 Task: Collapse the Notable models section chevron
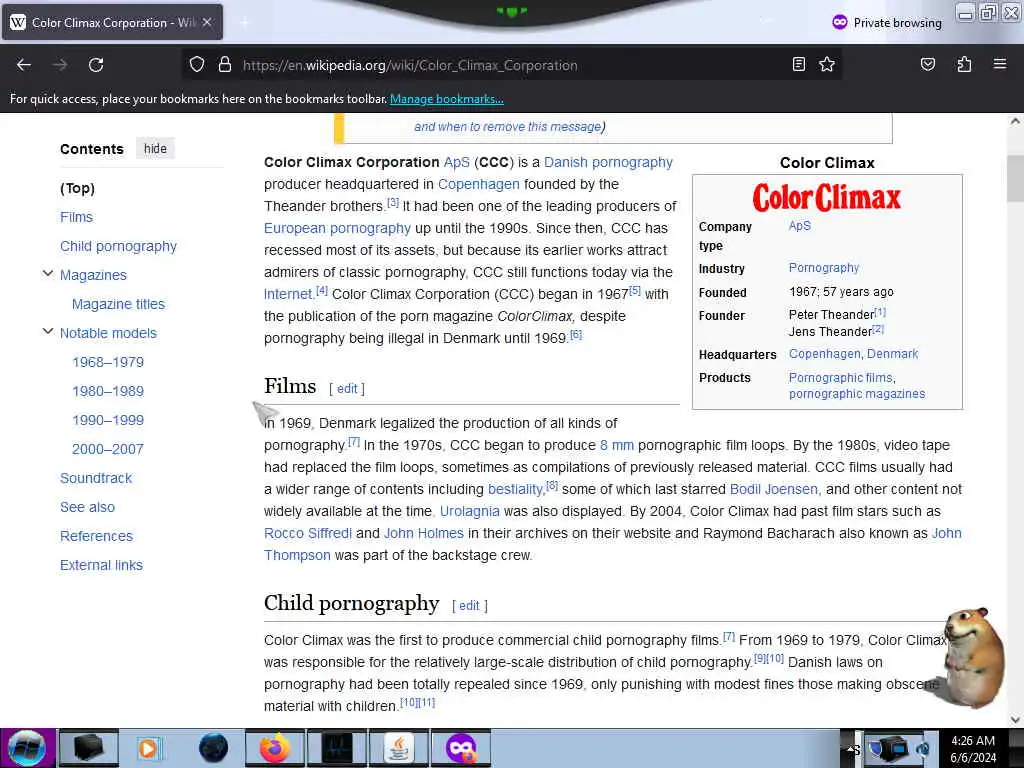pos(48,332)
